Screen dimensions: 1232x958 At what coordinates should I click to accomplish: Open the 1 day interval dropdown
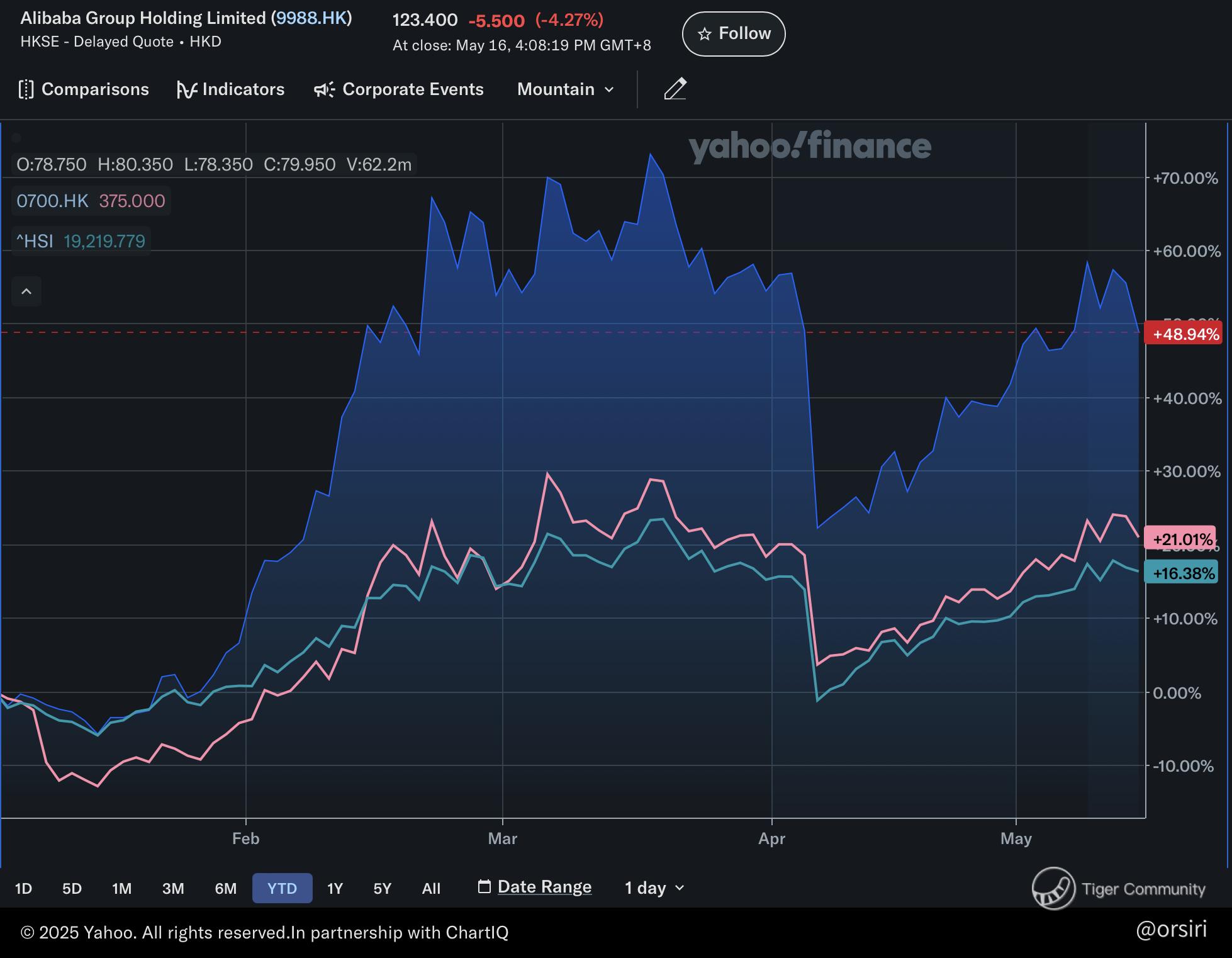[654, 888]
